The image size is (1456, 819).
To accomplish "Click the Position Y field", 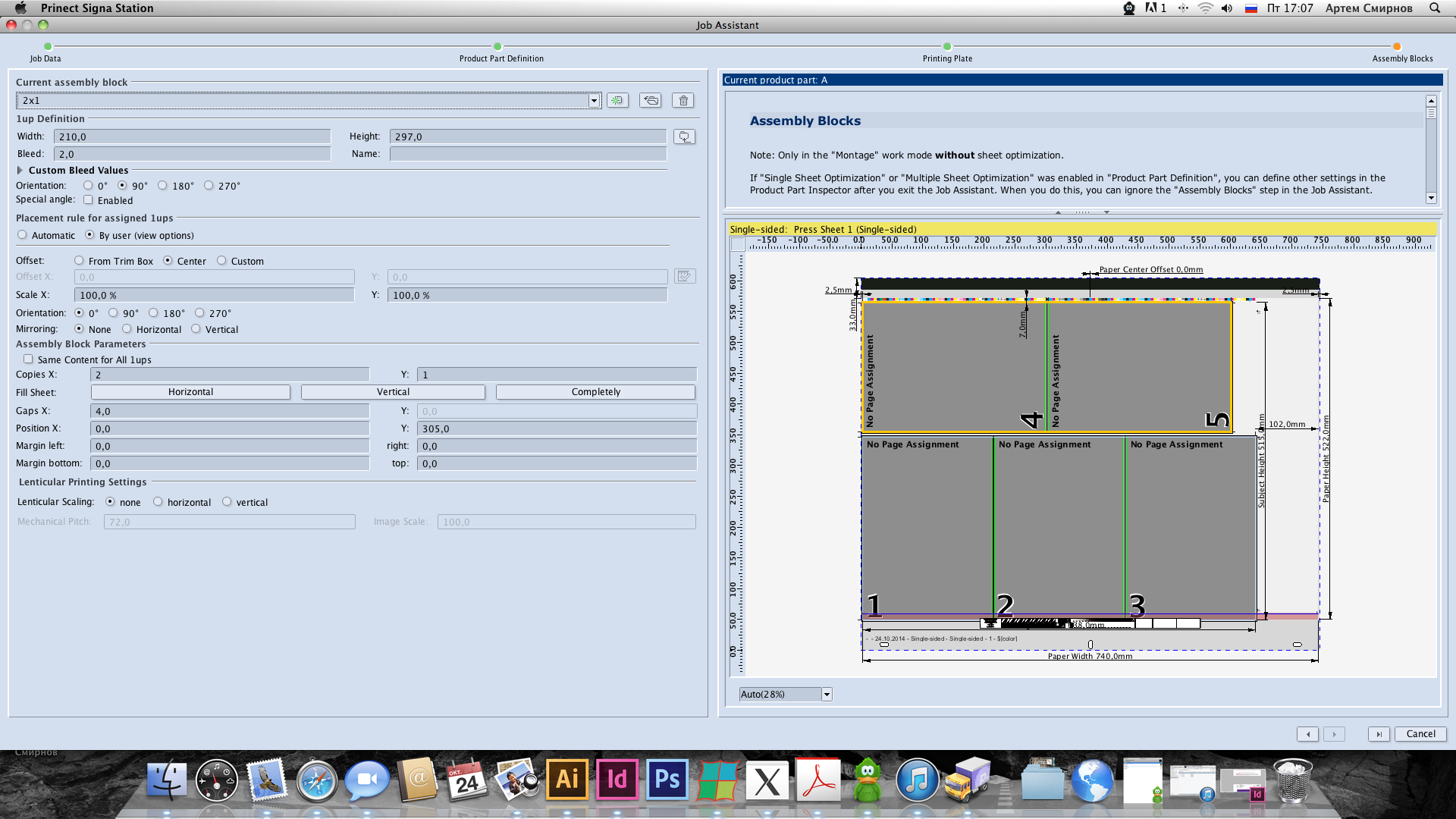I will click(557, 428).
